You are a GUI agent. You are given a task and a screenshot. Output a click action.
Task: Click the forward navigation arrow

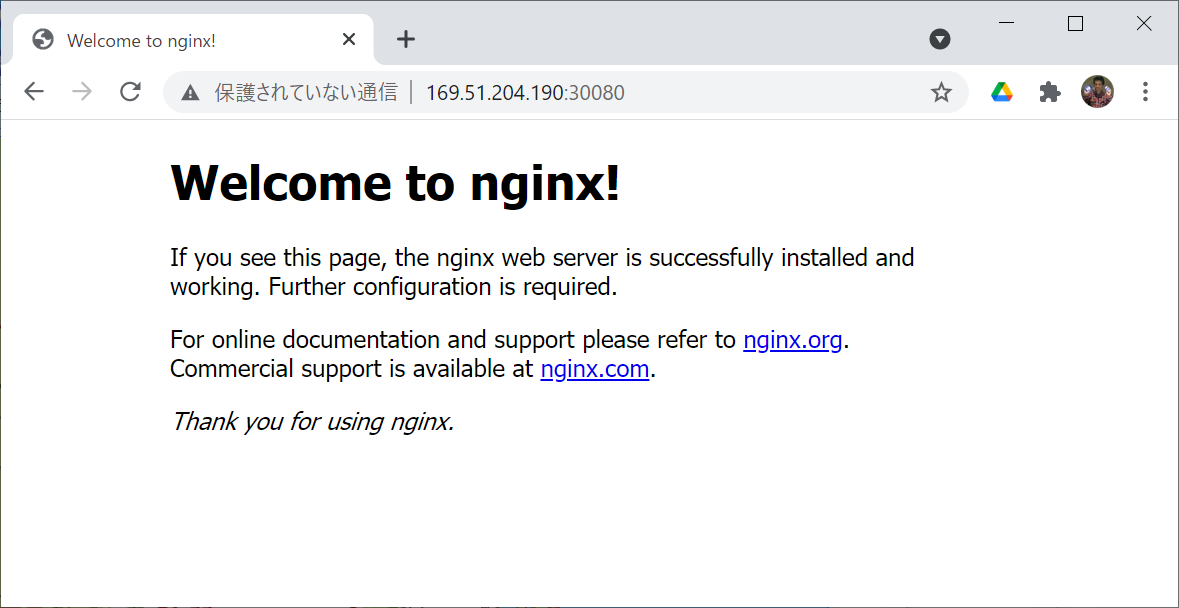click(82, 92)
